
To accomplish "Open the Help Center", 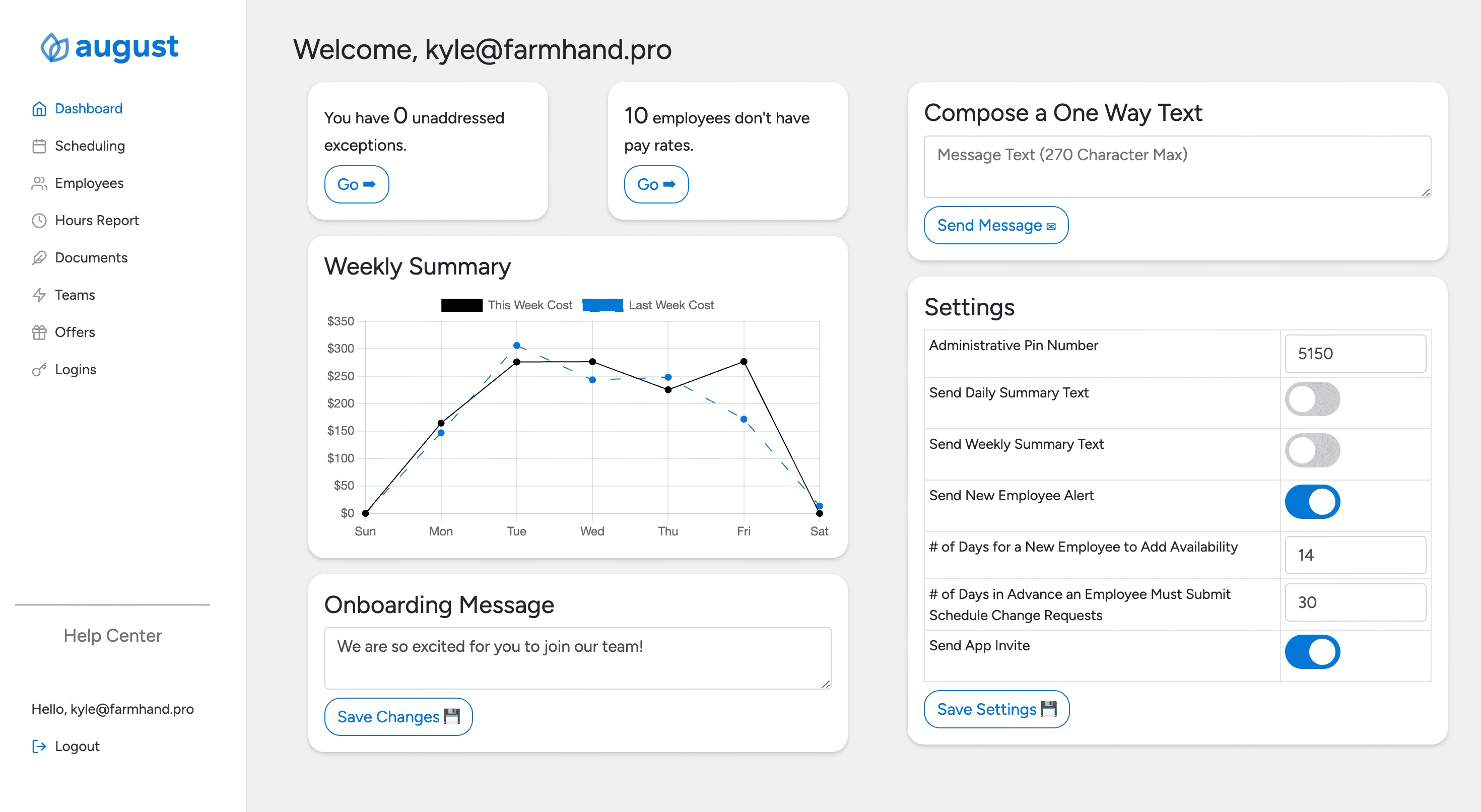I will (113, 636).
